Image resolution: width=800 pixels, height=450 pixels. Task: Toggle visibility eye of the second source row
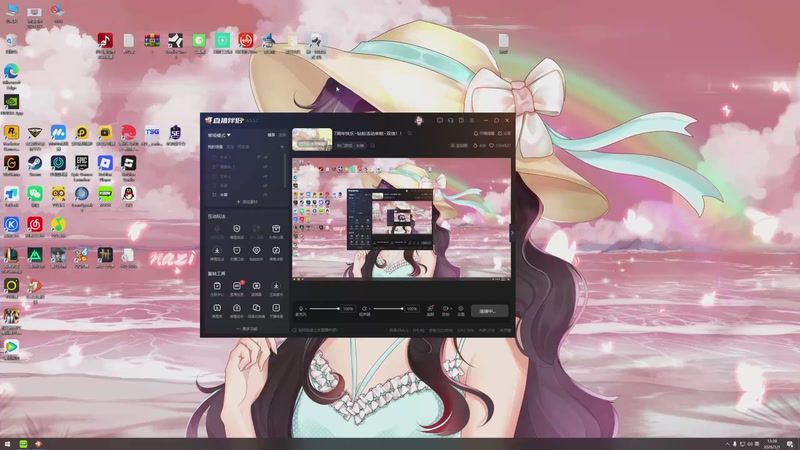(x=266, y=167)
